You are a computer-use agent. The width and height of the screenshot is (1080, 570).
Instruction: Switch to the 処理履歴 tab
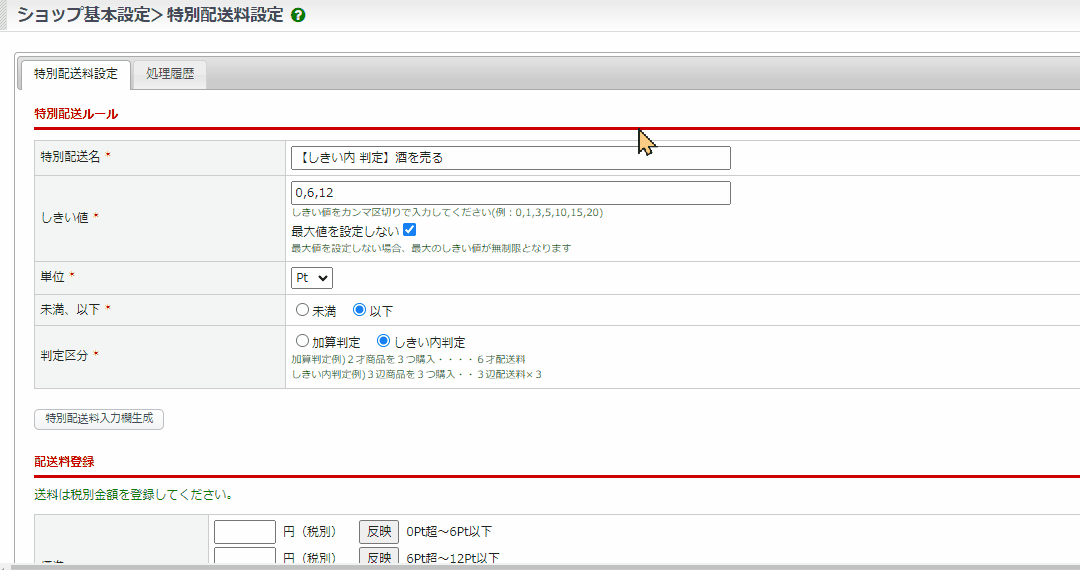[169, 74]
